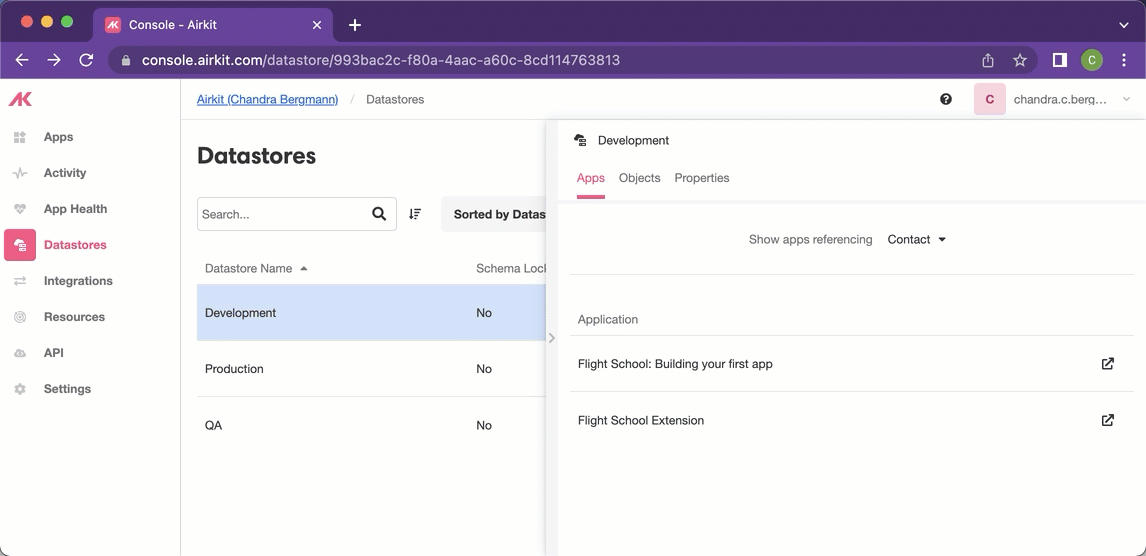
Task: Open Flight School Extension external link icon
Action: tap(1107, 420)
